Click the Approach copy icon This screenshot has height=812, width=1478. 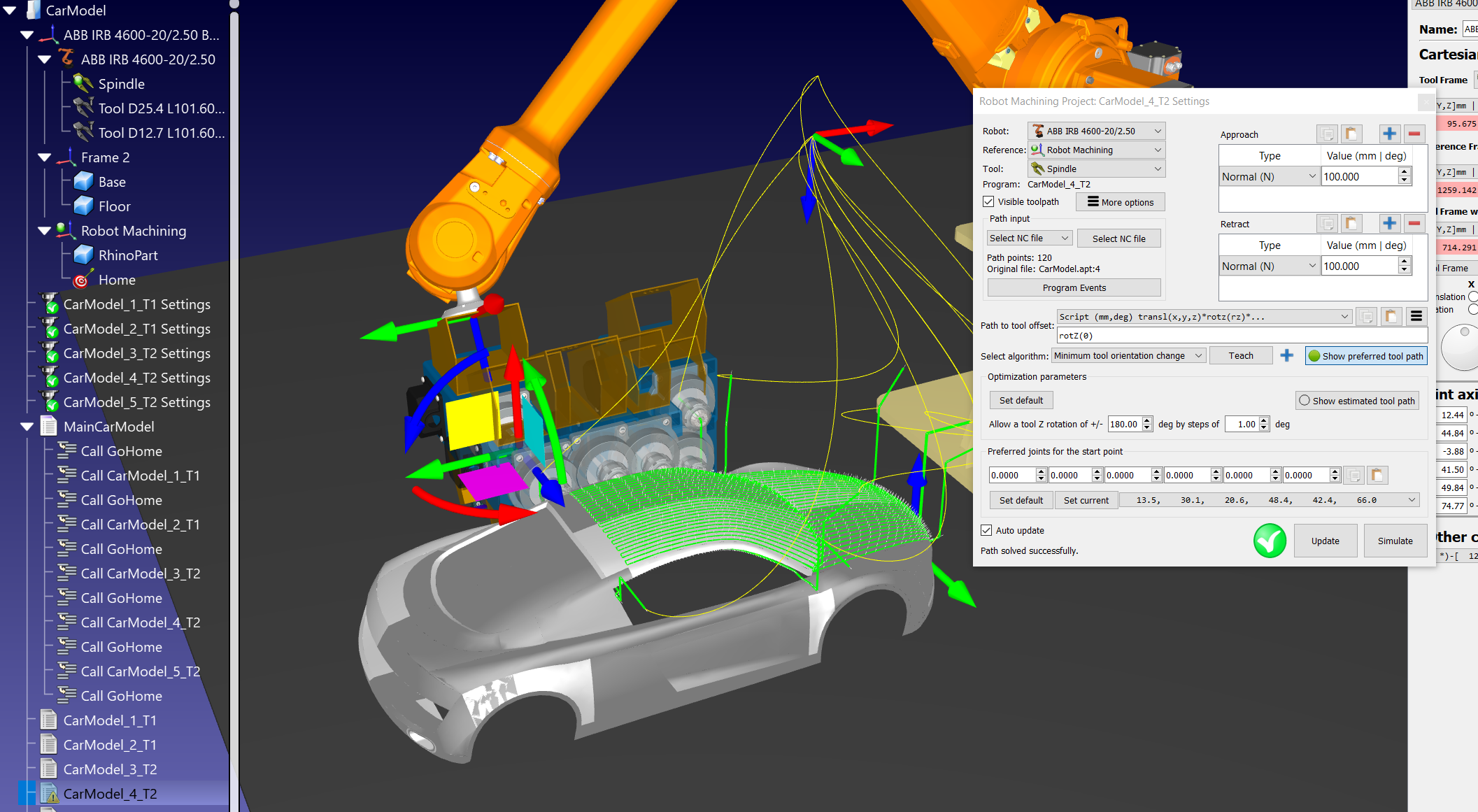pos(1326,134)
